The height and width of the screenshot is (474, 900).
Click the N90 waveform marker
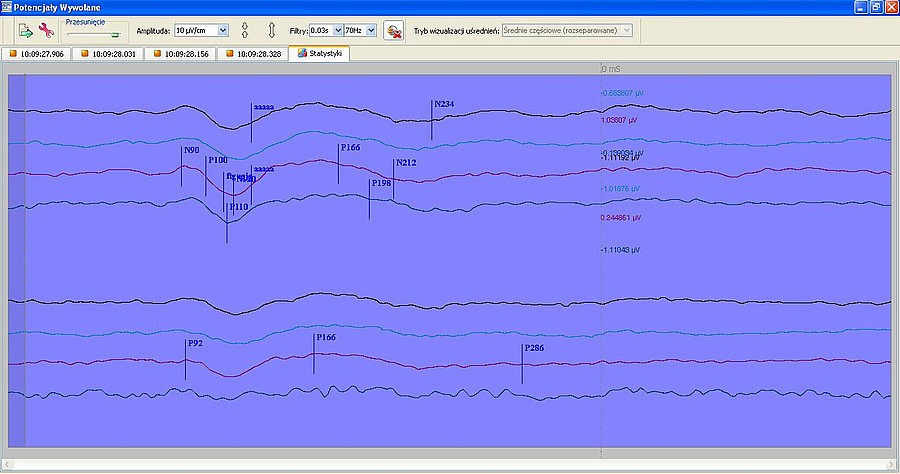click(x=192, y=150)
